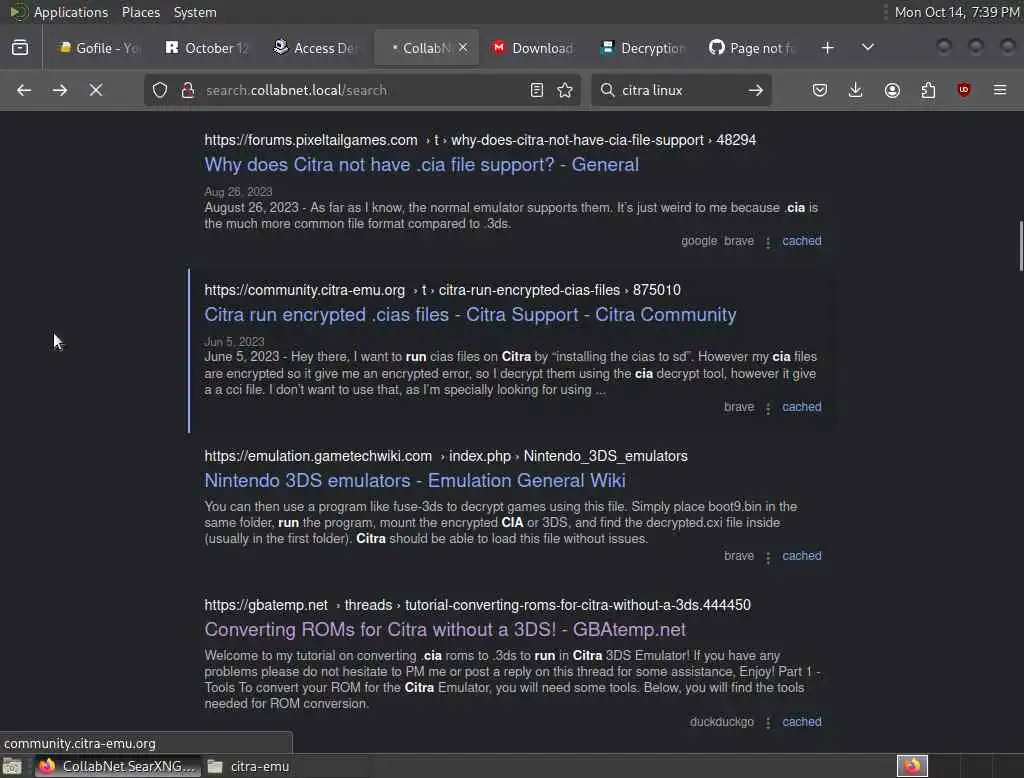Viewport: 1024px width, 778px height.
Task: Click the page vertical scrollbar thumb
Action: click(x=1021, y=246)
